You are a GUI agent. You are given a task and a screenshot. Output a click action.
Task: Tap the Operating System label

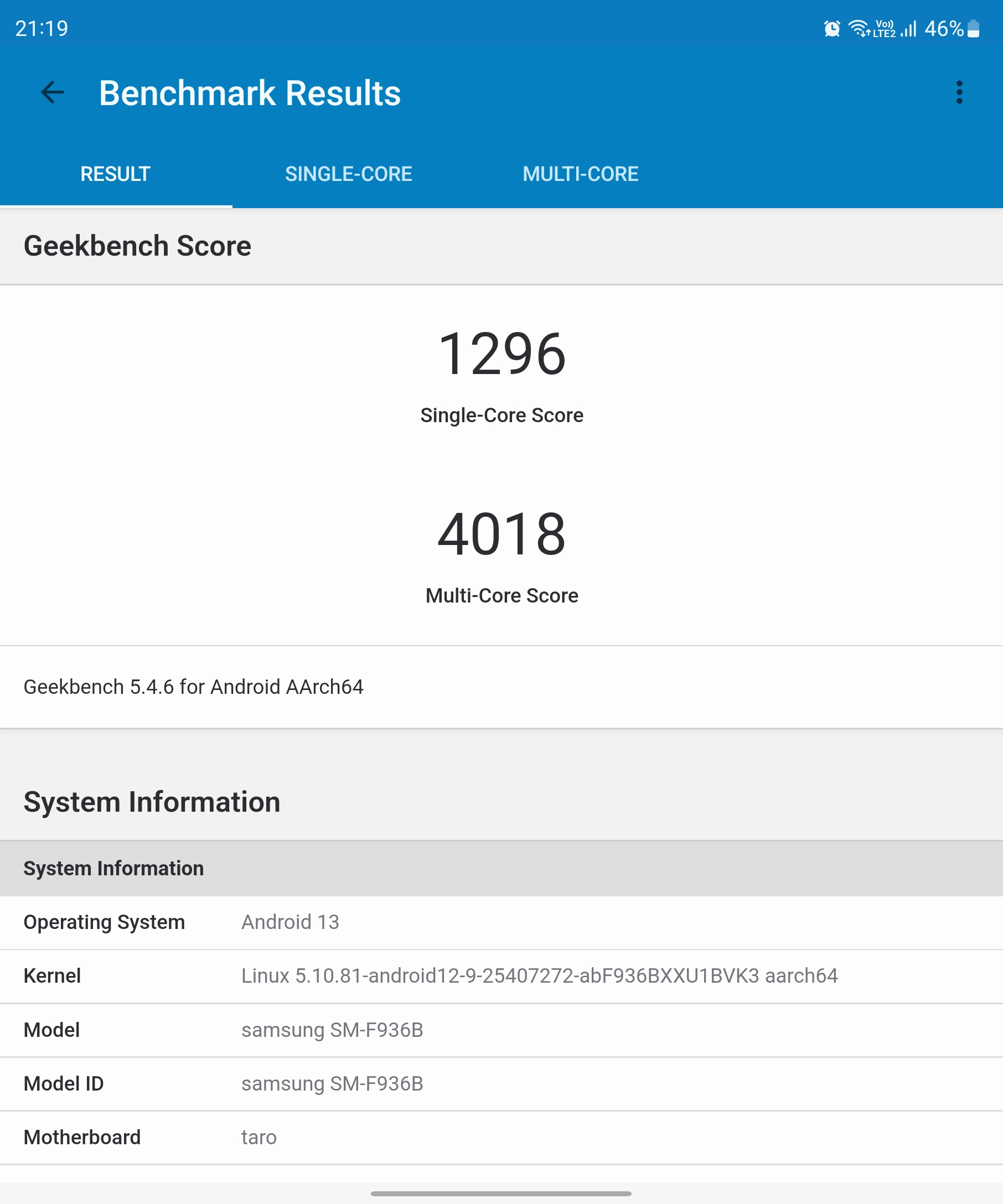tap(105, 922)
